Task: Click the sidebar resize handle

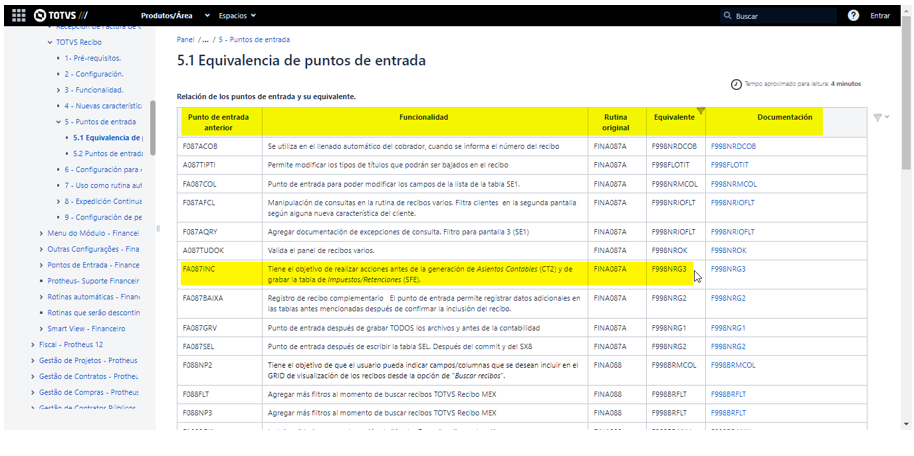Action: point(158,228)
